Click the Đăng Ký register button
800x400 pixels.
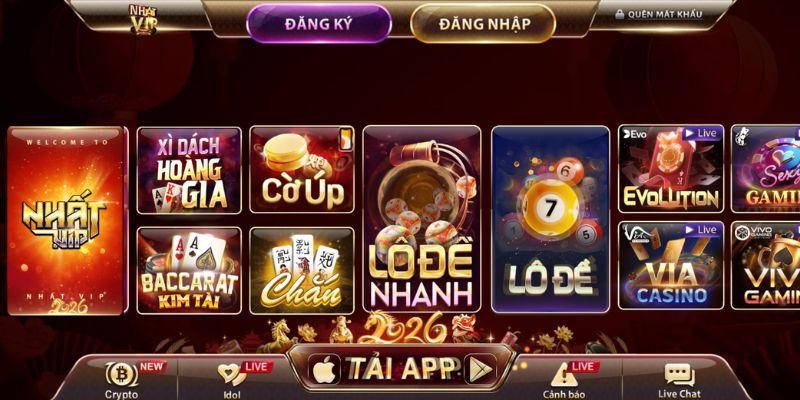pos(319,23)
